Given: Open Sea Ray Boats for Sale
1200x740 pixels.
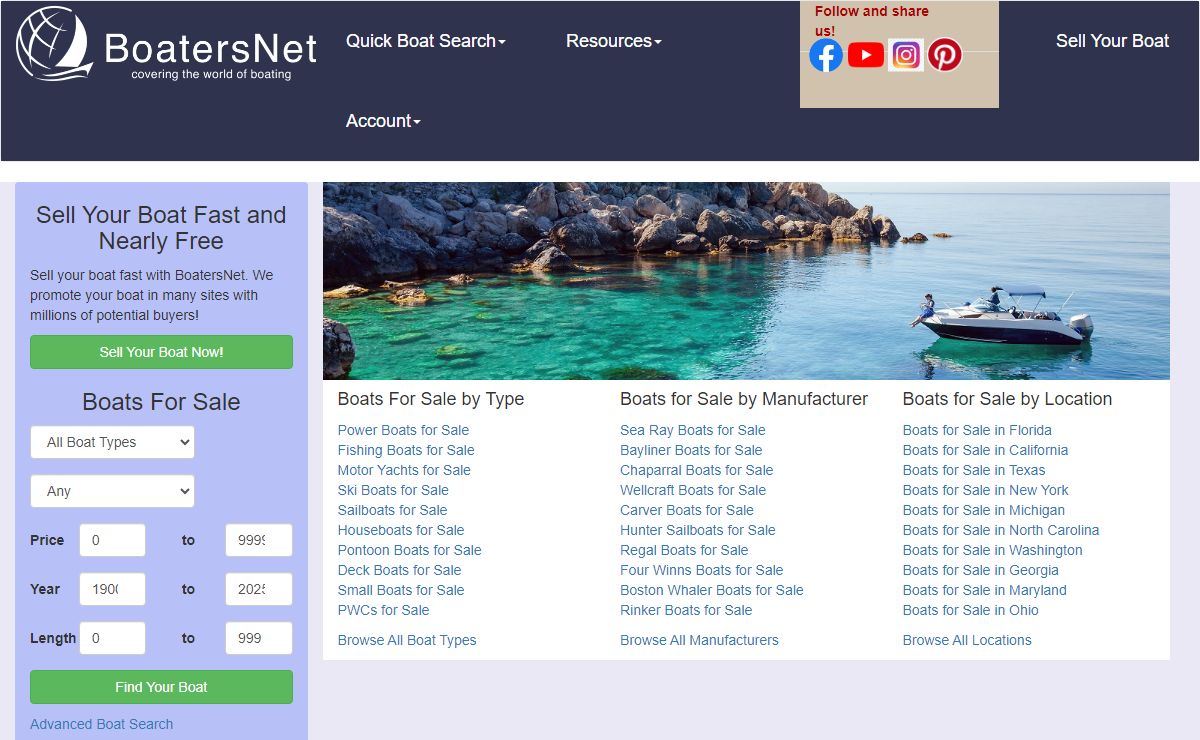Looking at the screenshot, I should pyautogui.click(x=693, y=430).
